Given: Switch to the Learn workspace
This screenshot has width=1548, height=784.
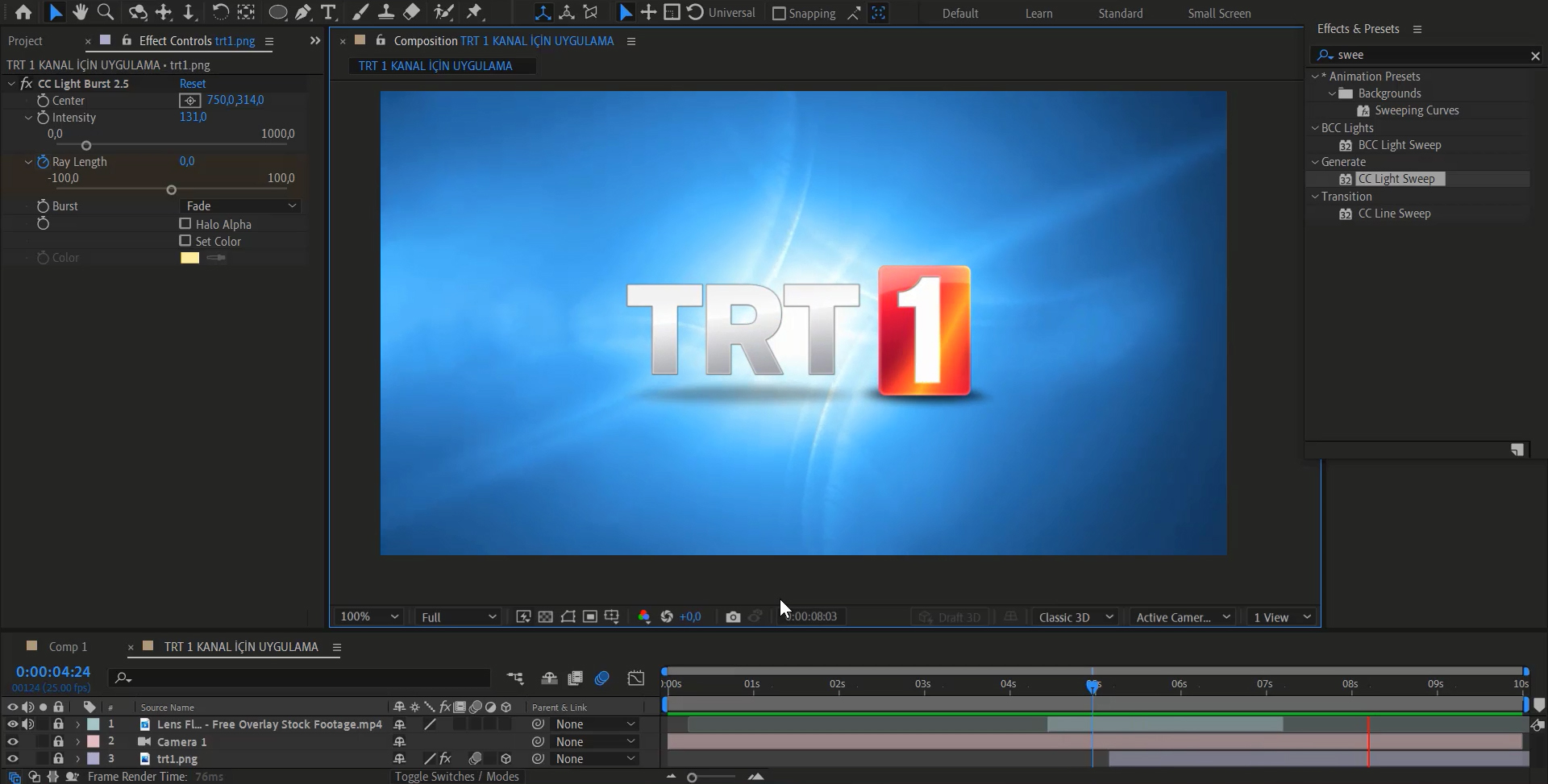Looking at the screenshot, I should point(1038,14).
